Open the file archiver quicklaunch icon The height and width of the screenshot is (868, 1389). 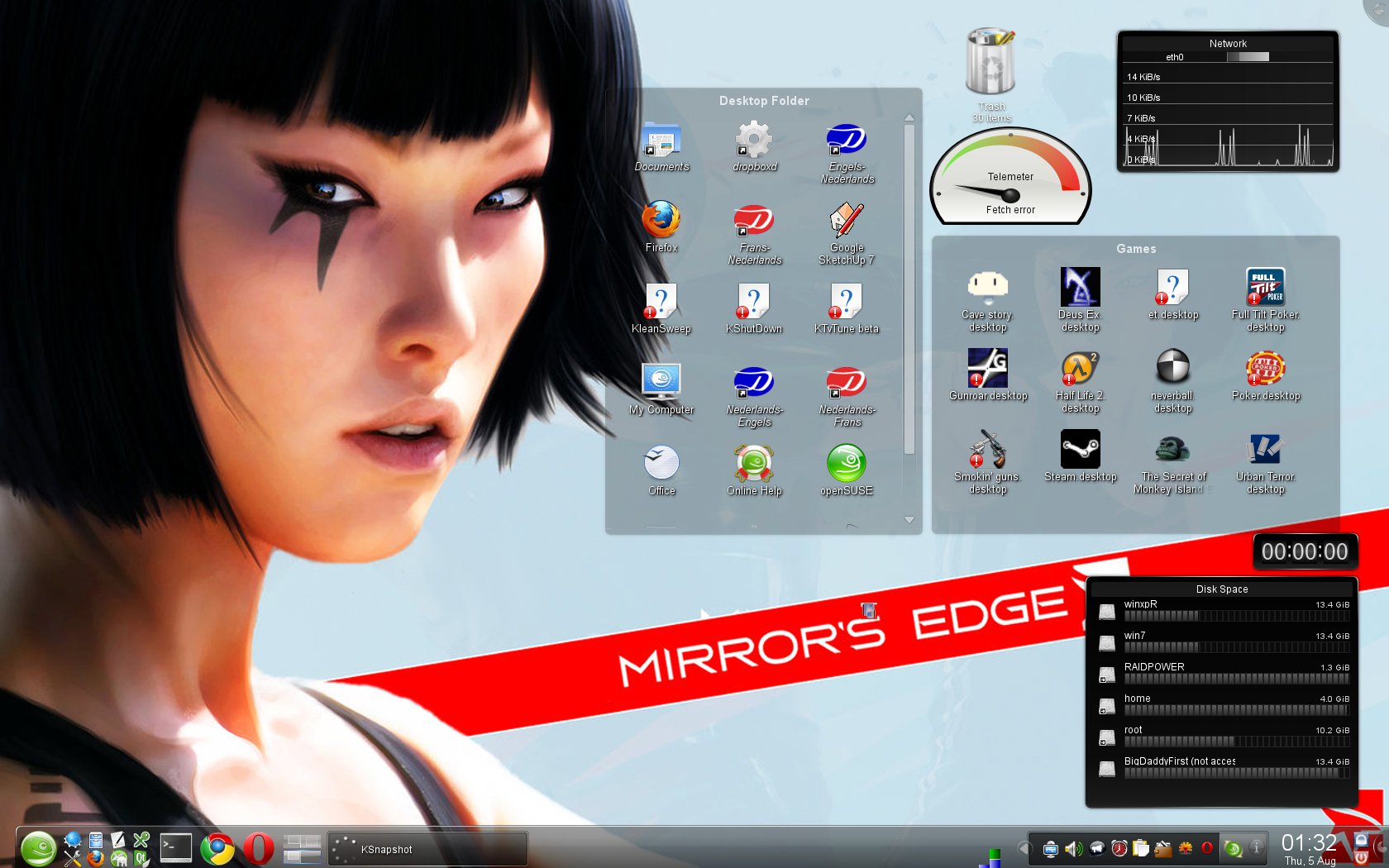click(x=96, y=840)
